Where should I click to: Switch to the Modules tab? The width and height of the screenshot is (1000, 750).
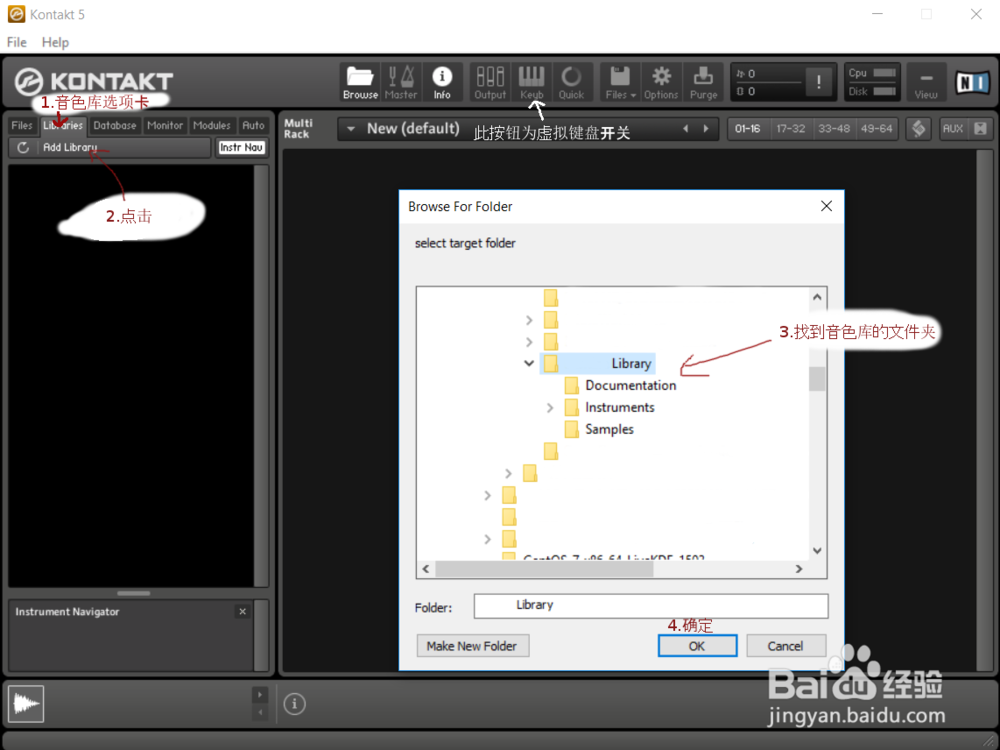click(x=212, y=126)
